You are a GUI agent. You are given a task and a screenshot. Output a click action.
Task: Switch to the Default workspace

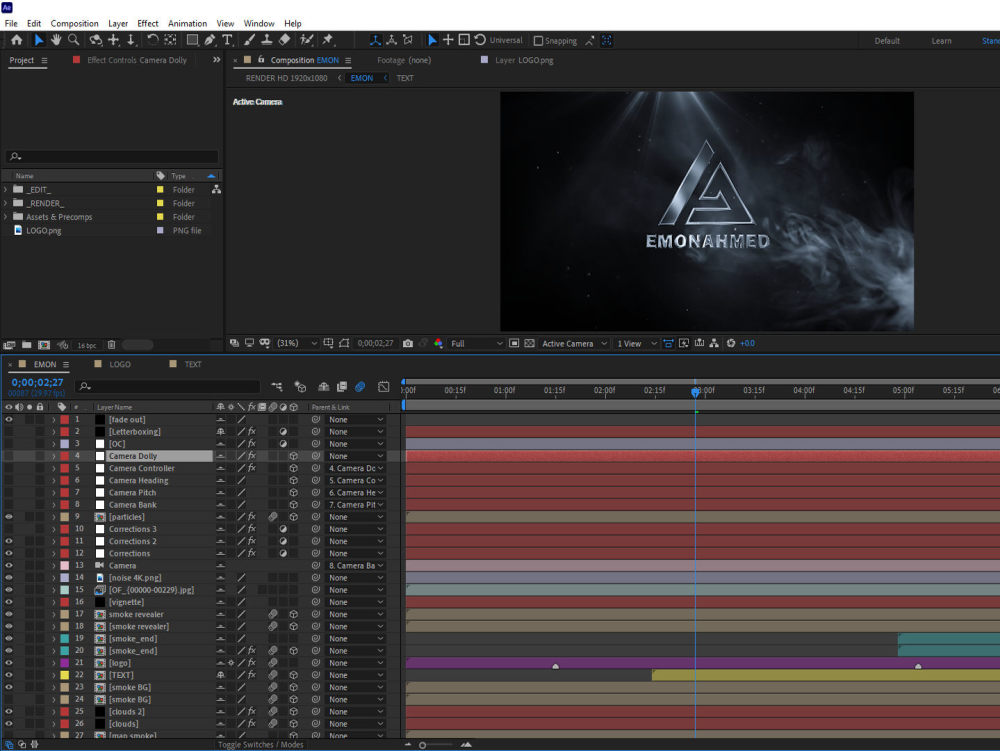click(x=887, y=41)
